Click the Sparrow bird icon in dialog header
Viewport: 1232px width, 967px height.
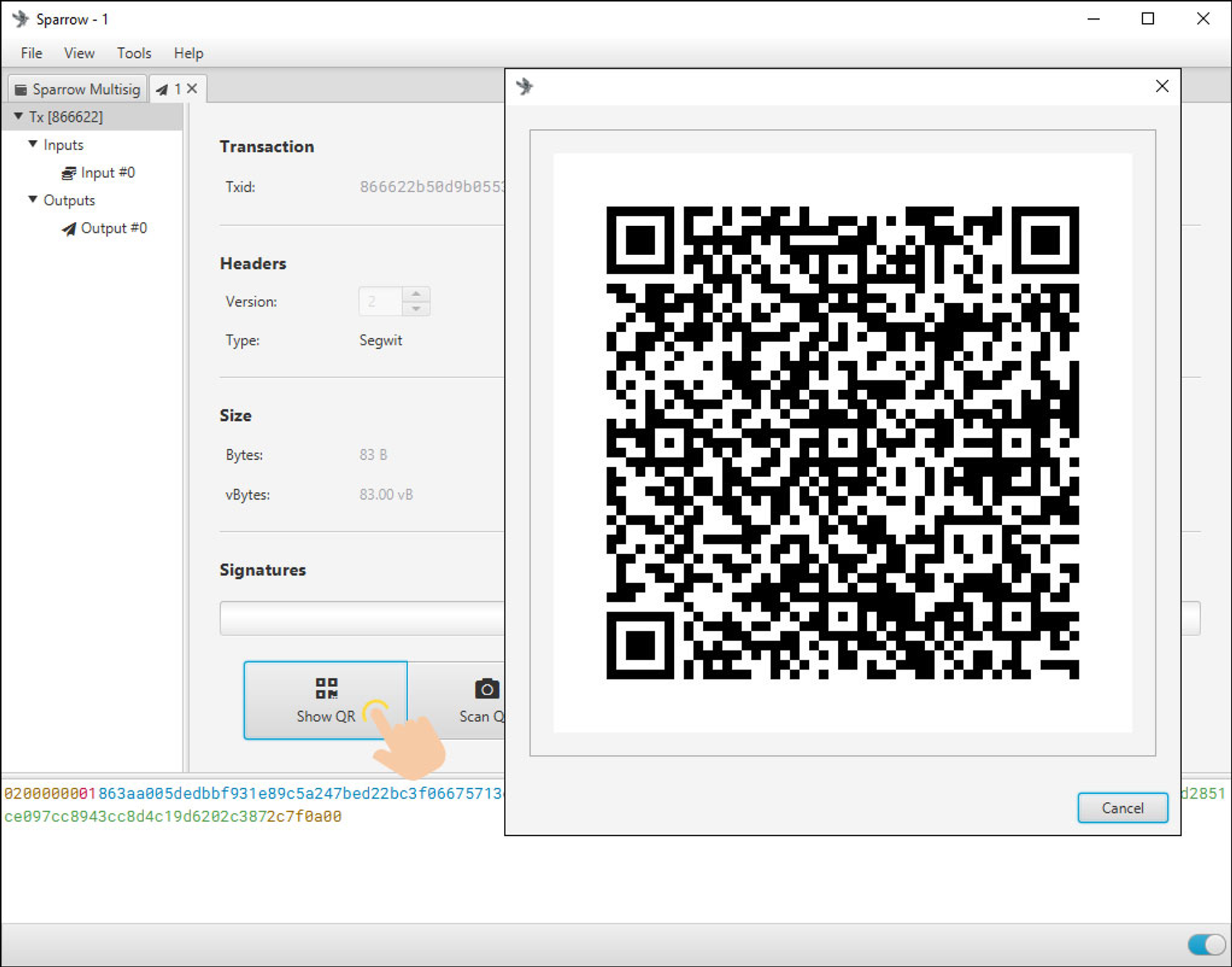point(525,86)
